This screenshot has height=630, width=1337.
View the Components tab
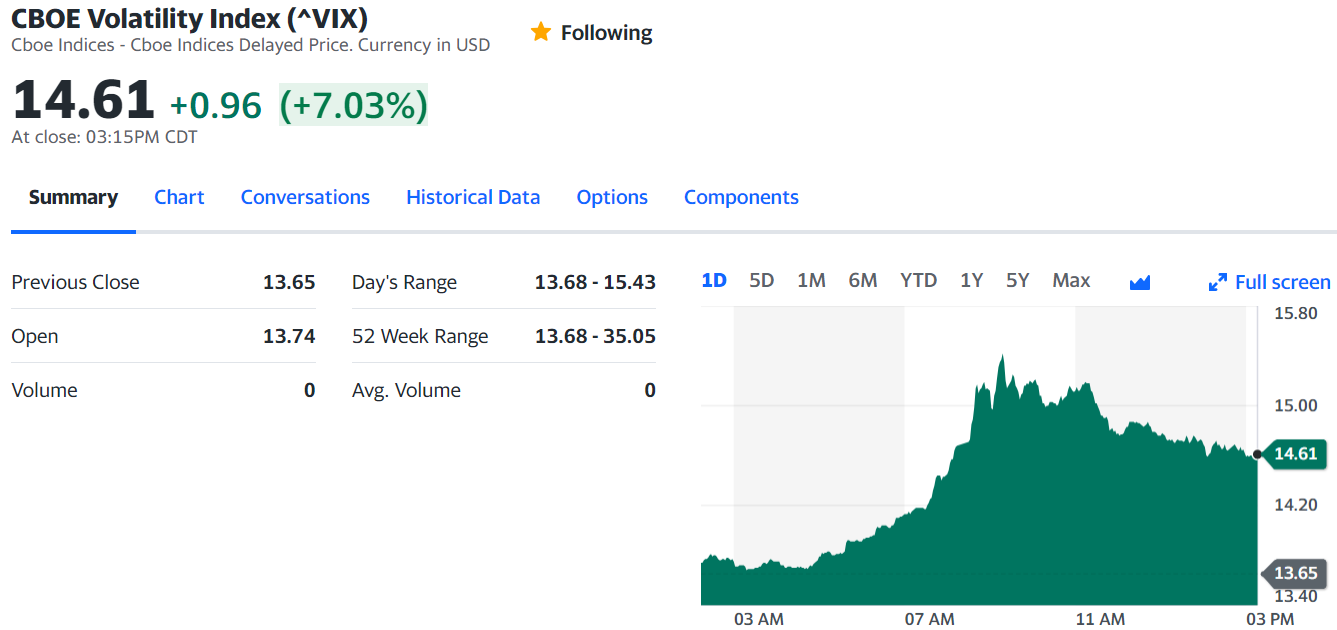click(741, 197)
